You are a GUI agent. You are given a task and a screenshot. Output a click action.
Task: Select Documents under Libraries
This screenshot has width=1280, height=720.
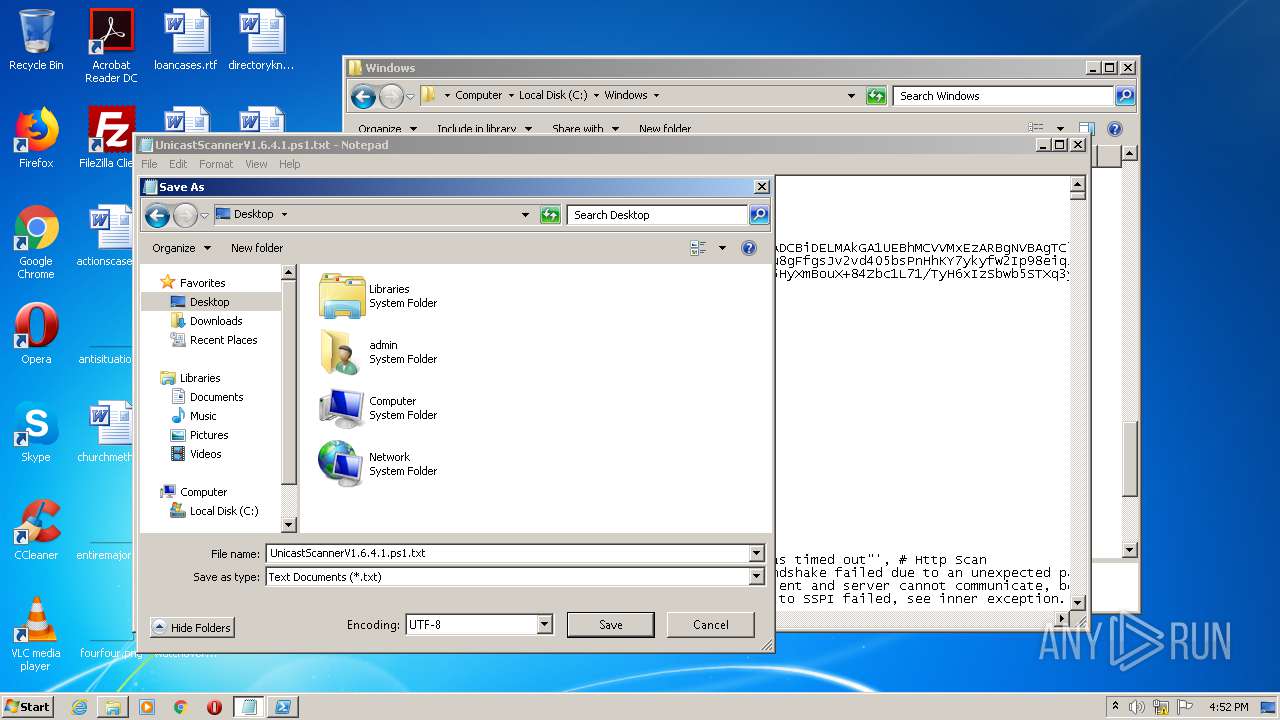coord(217,397)
